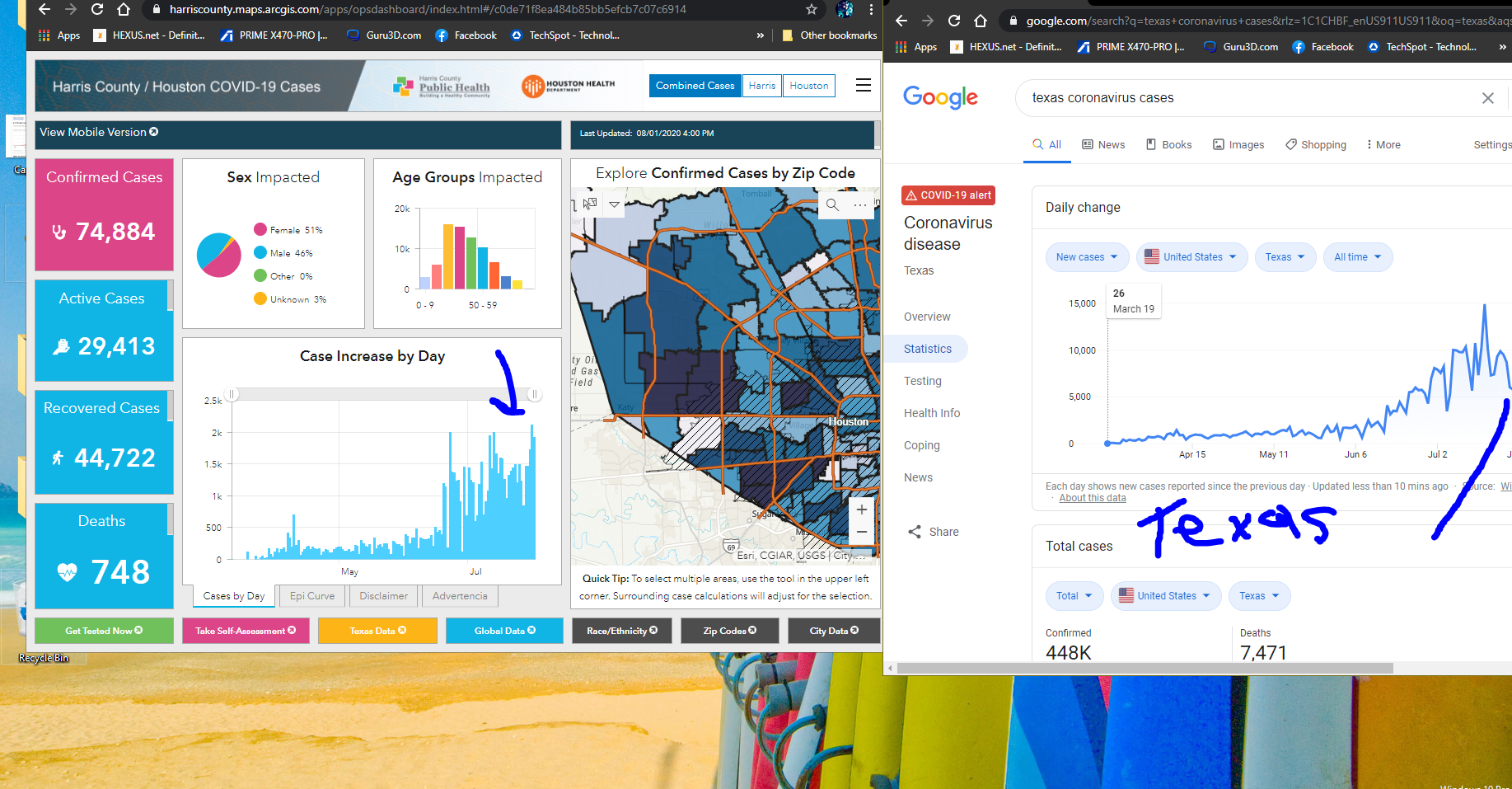This screenshot has width=1512, height=789.
Task: Switch to the Epi Curve tab
Action: pos(312,596)
